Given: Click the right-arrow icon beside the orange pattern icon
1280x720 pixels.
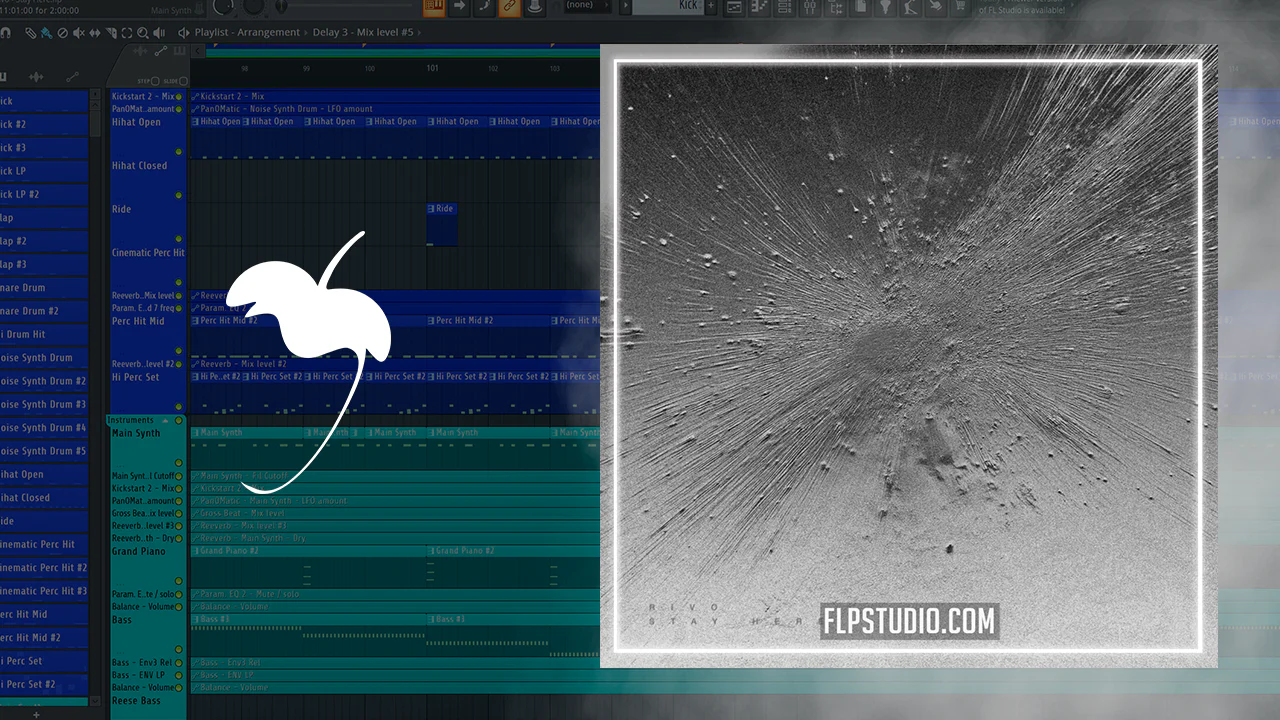Looking at the screenshot, I should (x=459, y=6).
